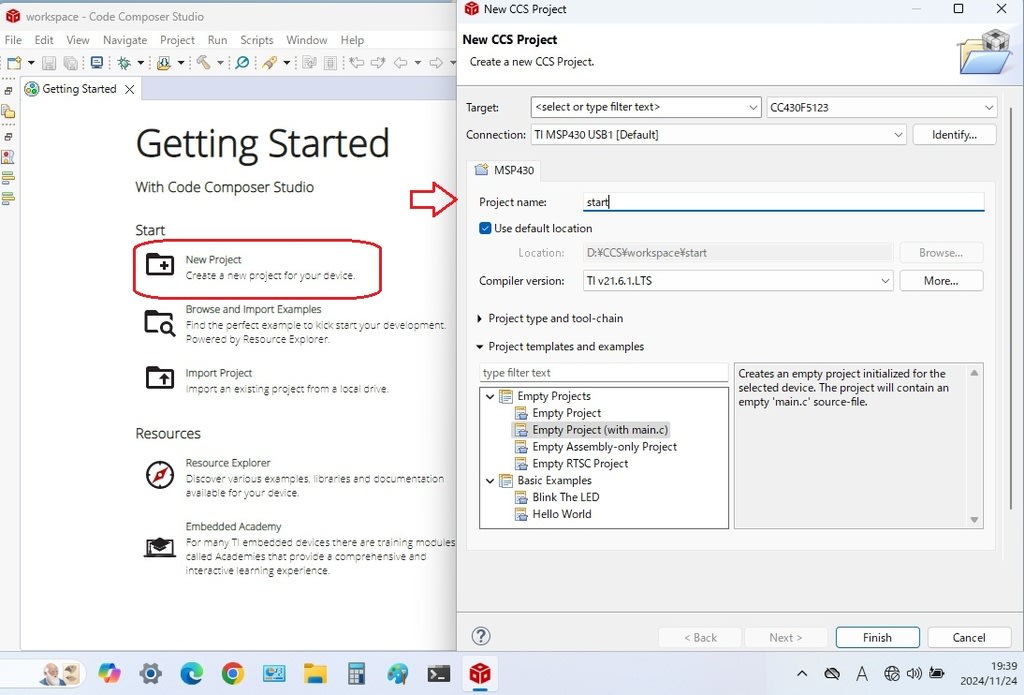Select the Getting Started tab
The width and height of the screenshot is (1024, 695).
pyautogui.click(x=79, y=89)
